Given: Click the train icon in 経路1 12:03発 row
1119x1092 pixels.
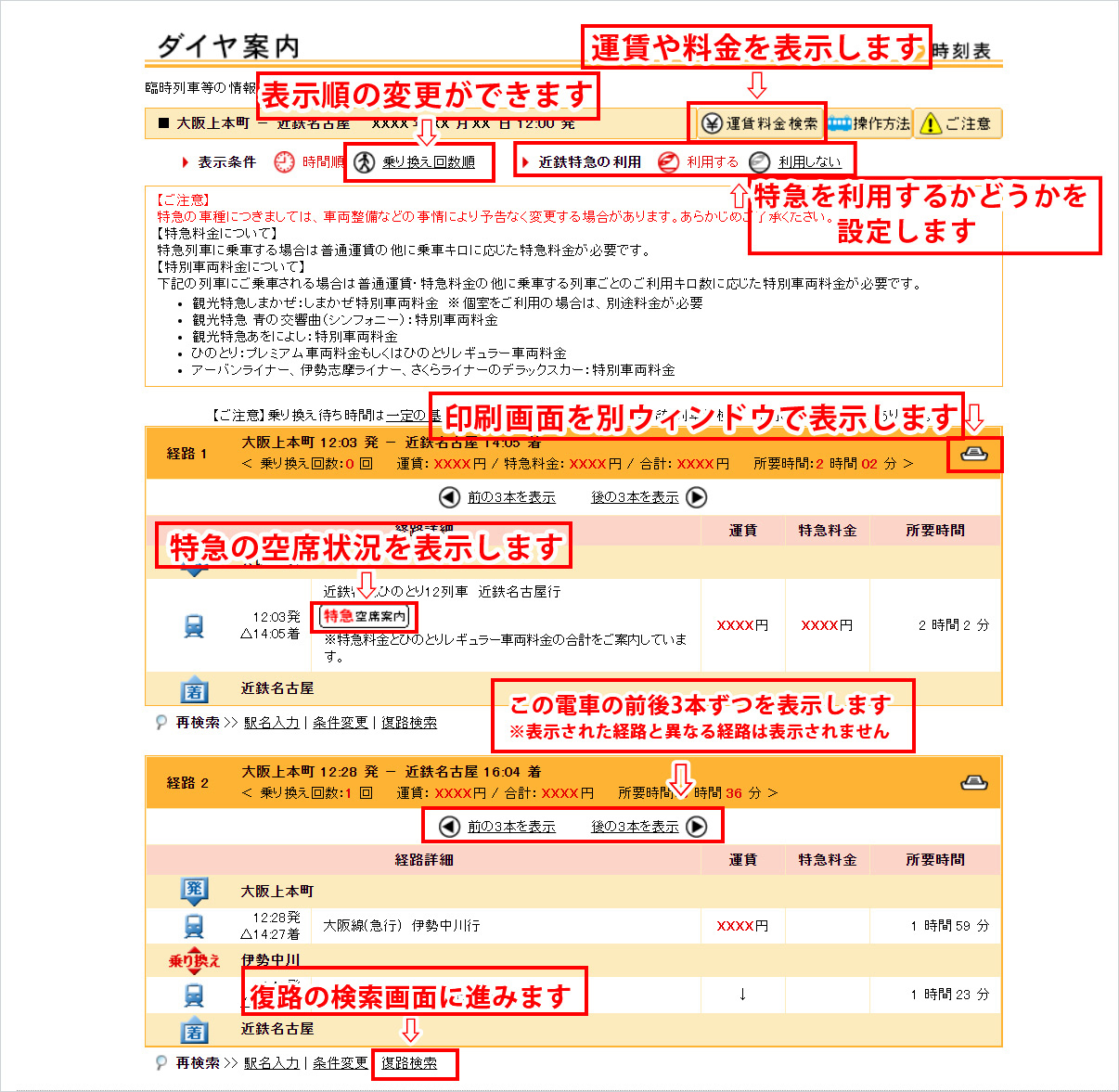Looking at the screenshot, I should tap(194, 626).
